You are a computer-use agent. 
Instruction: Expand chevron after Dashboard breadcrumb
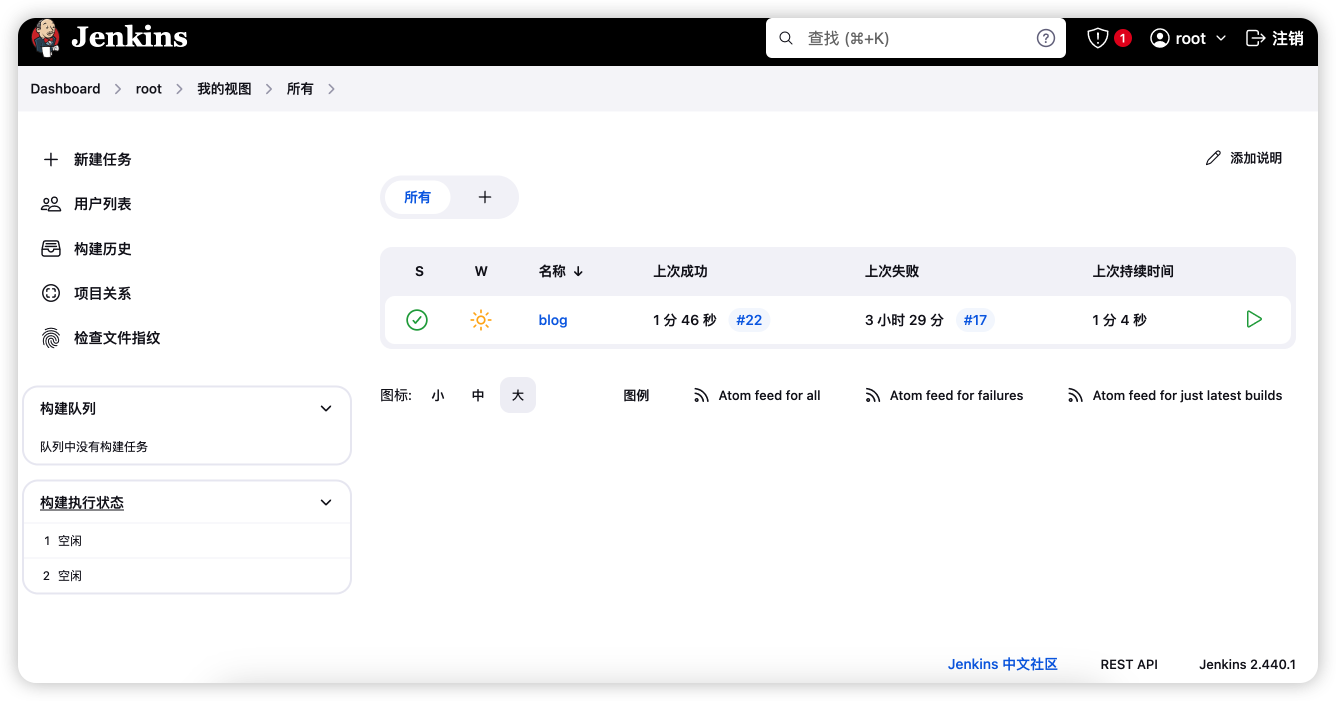(x=118, y=89)
